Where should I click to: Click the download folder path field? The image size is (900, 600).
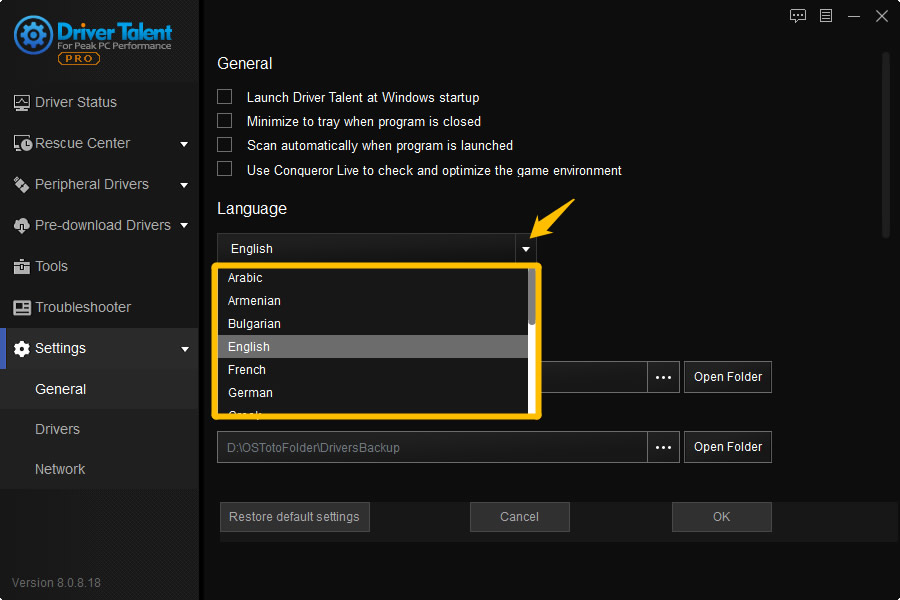[595, 377]
